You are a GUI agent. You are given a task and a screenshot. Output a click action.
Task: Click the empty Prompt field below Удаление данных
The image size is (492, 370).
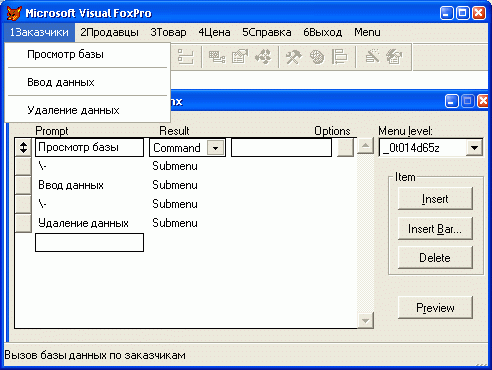[89, 242]
